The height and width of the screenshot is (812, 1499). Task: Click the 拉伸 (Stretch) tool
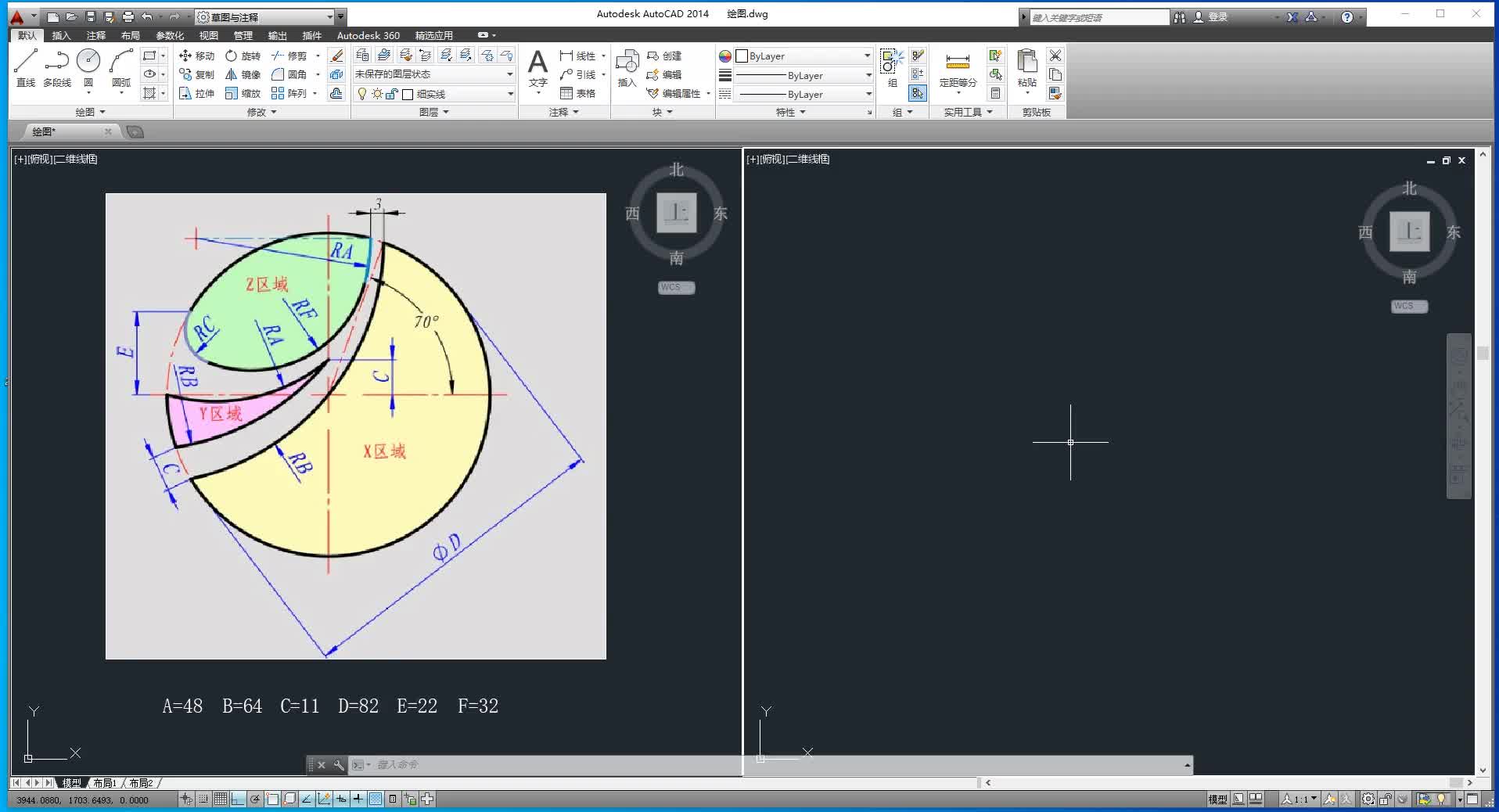point(196,93)
